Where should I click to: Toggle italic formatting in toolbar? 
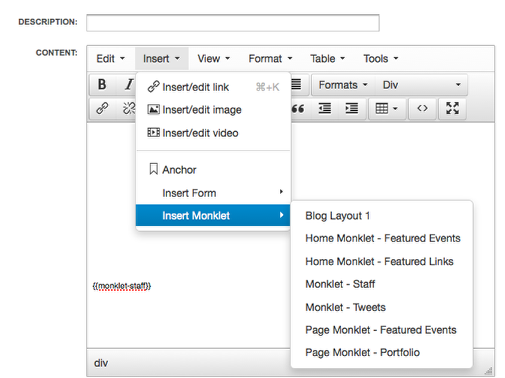[128, 85]
